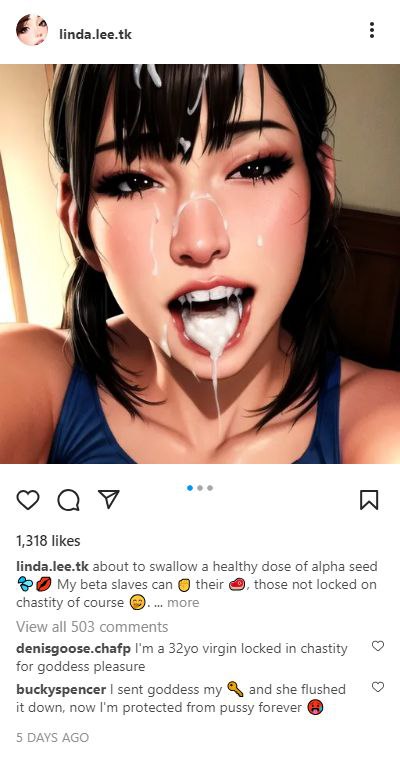Like the denisgoose.chafp comment heart
The image size is (400, 762).
(x=378, y=646)
